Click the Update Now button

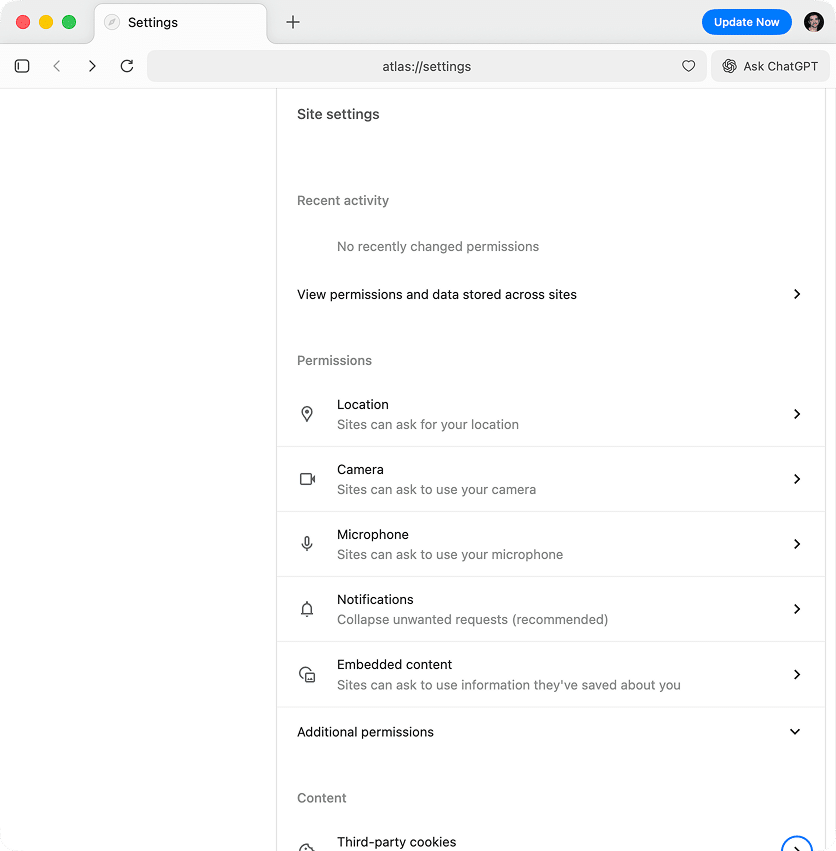point(746,21)
